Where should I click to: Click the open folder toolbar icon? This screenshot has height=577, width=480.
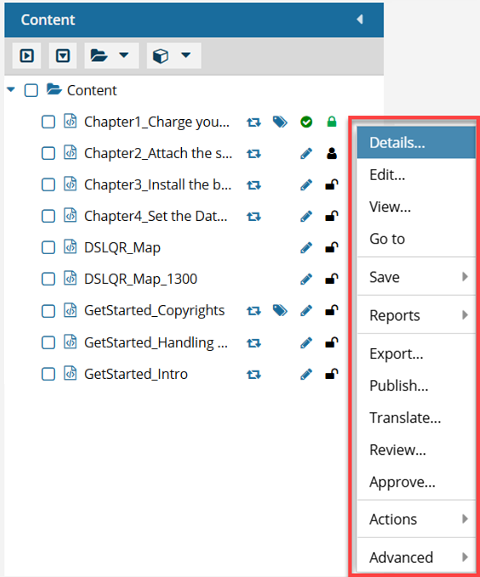point(99,56)
